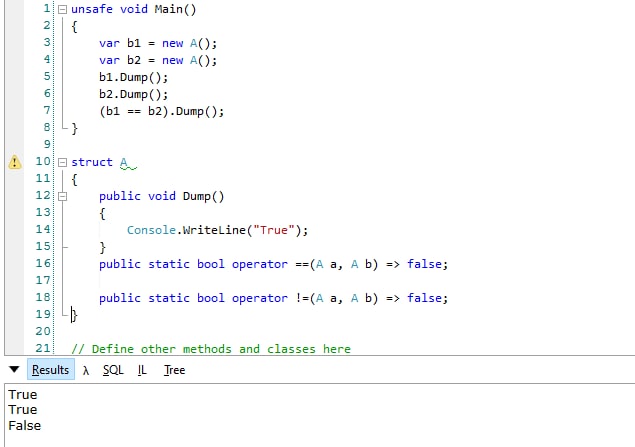The height and width of the screenshot is (447, 635).
Task: Collapse the Dump method fold marker
Action: [x=62, y=196]
